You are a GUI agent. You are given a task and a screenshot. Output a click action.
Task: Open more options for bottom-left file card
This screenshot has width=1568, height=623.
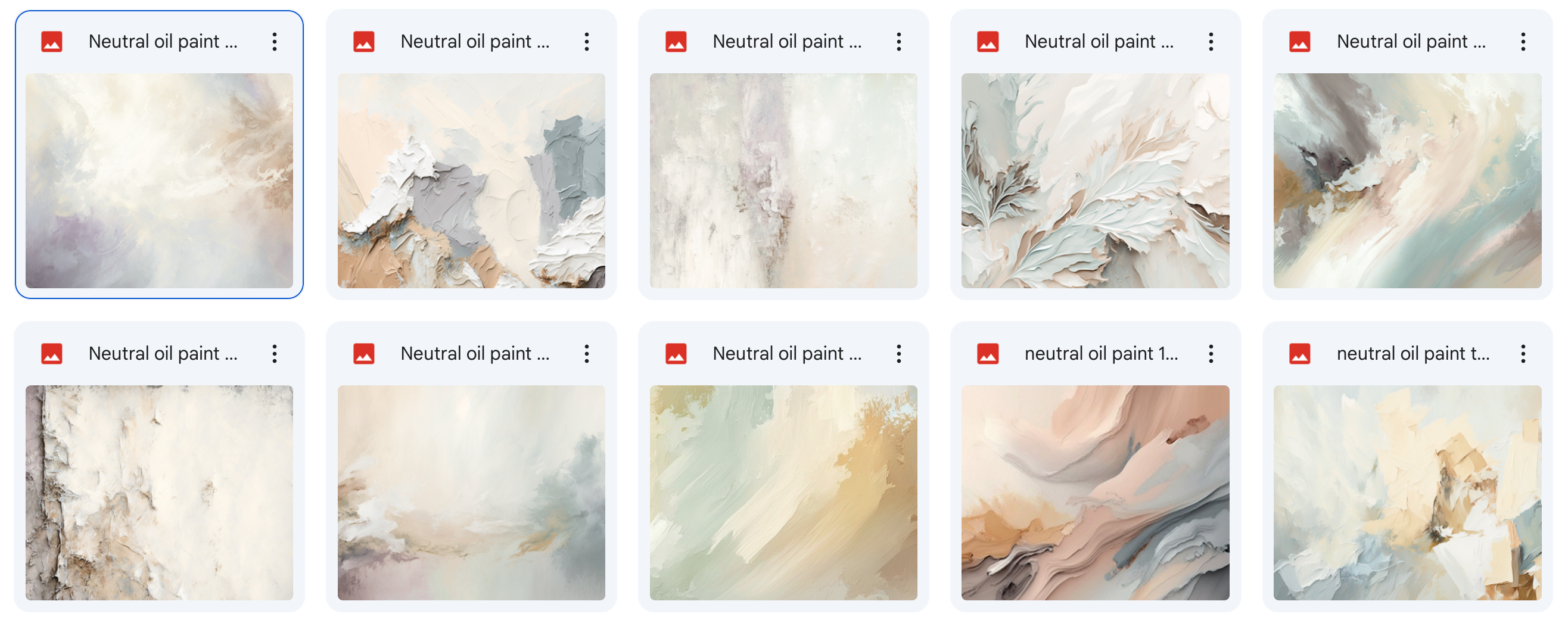275,353
